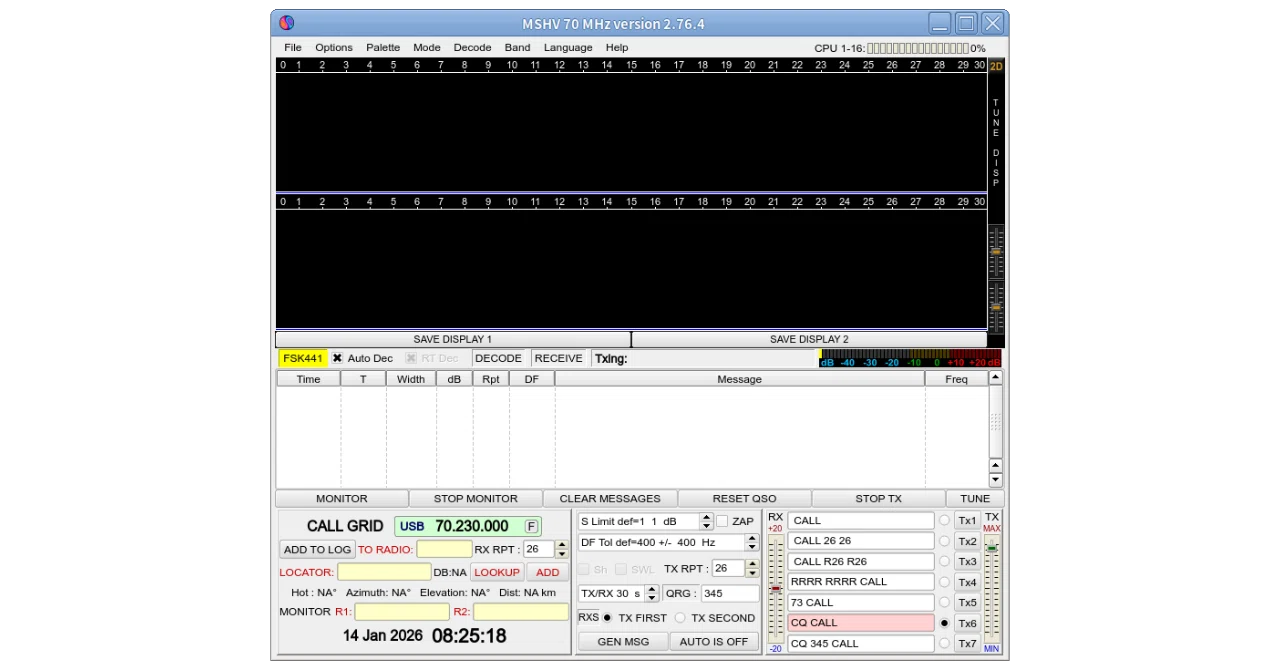The height and width of the screenshot is (670, 1280).
Task: Open the Language menu
Action: pyautogui.click(x=568, y=47)
